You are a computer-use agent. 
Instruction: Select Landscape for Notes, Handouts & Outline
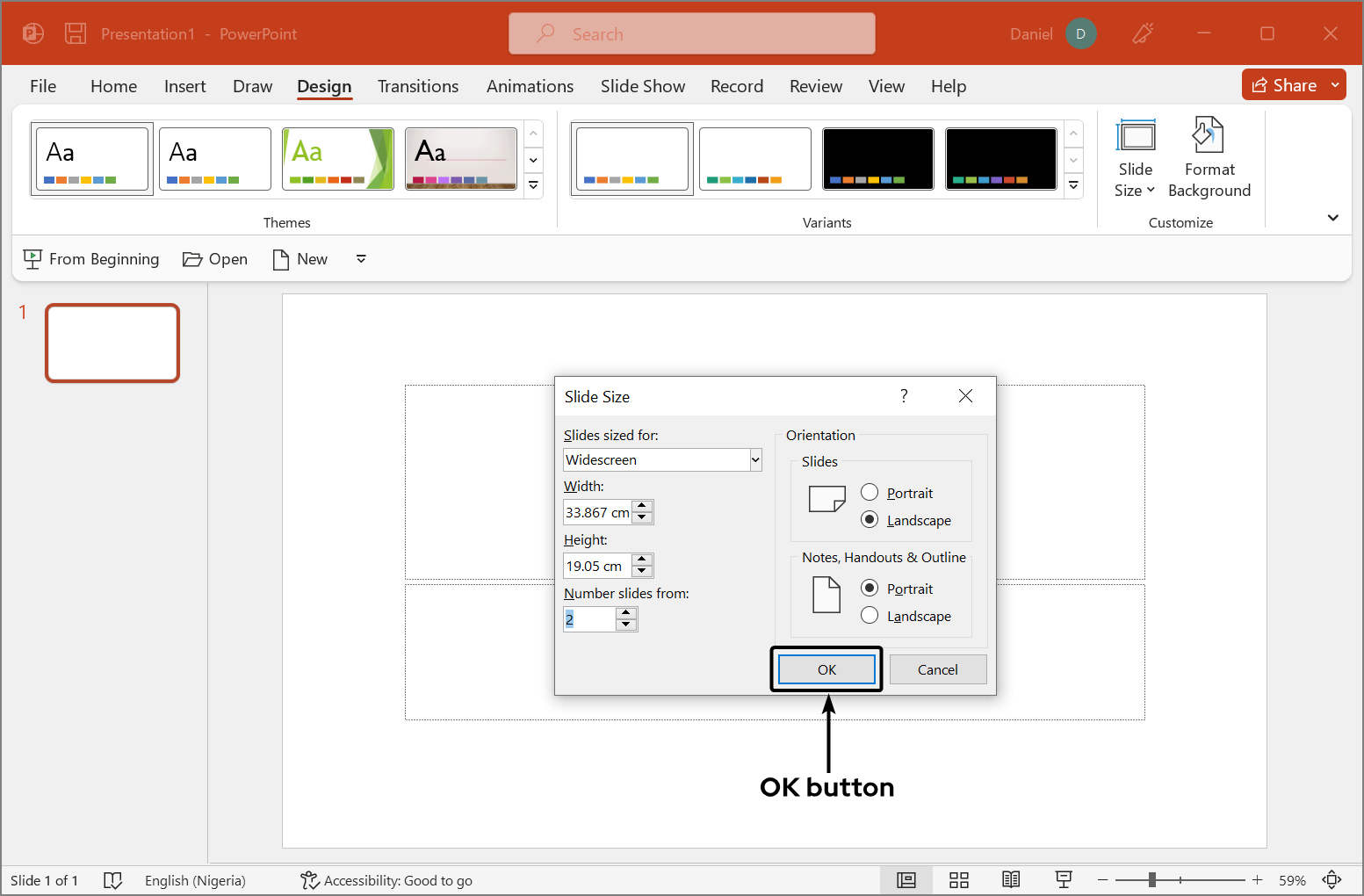point(870,616)
